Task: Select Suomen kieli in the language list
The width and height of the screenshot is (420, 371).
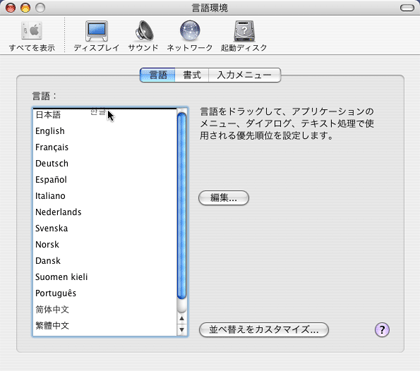Action: click(x=105, y=277)
